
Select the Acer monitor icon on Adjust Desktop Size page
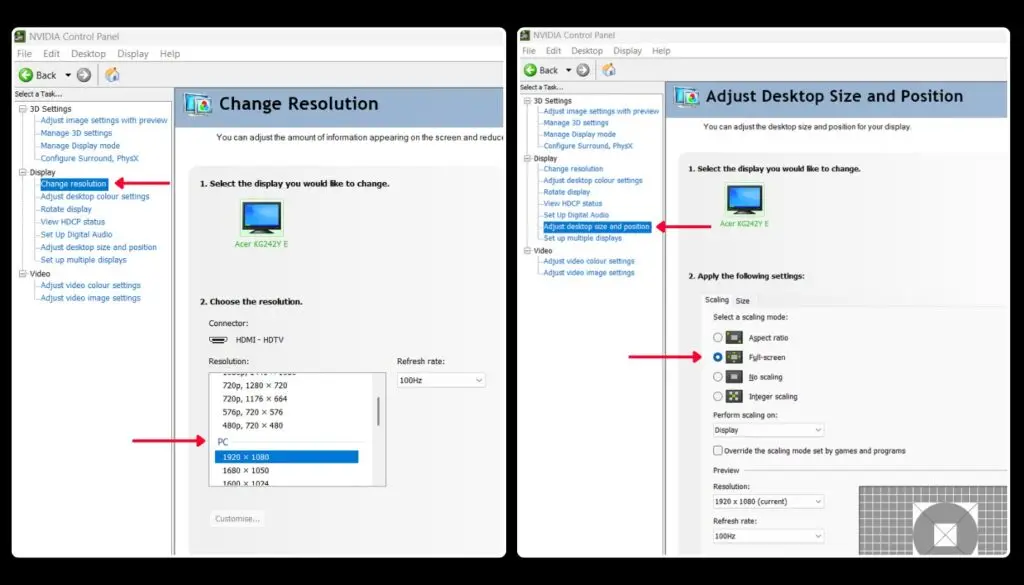point(744,199)
